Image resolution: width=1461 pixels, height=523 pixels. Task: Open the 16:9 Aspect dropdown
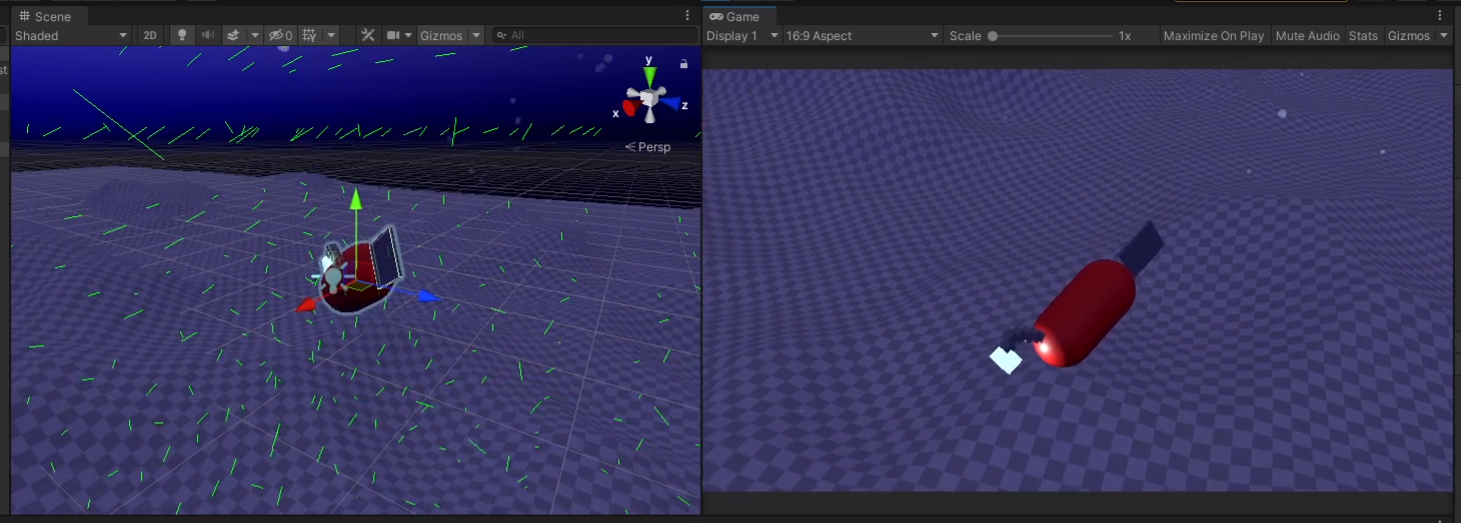click(x=862, y=35)
